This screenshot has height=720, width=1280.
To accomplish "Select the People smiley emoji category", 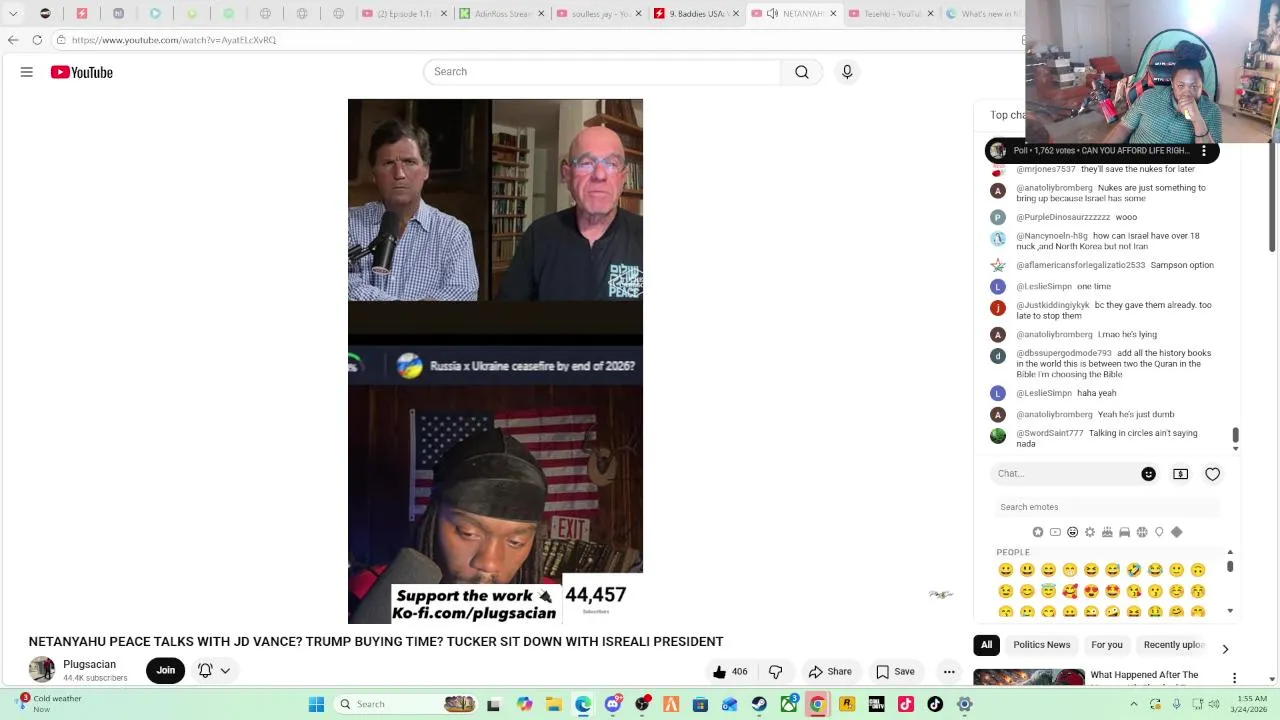I will pos(1073,532).
